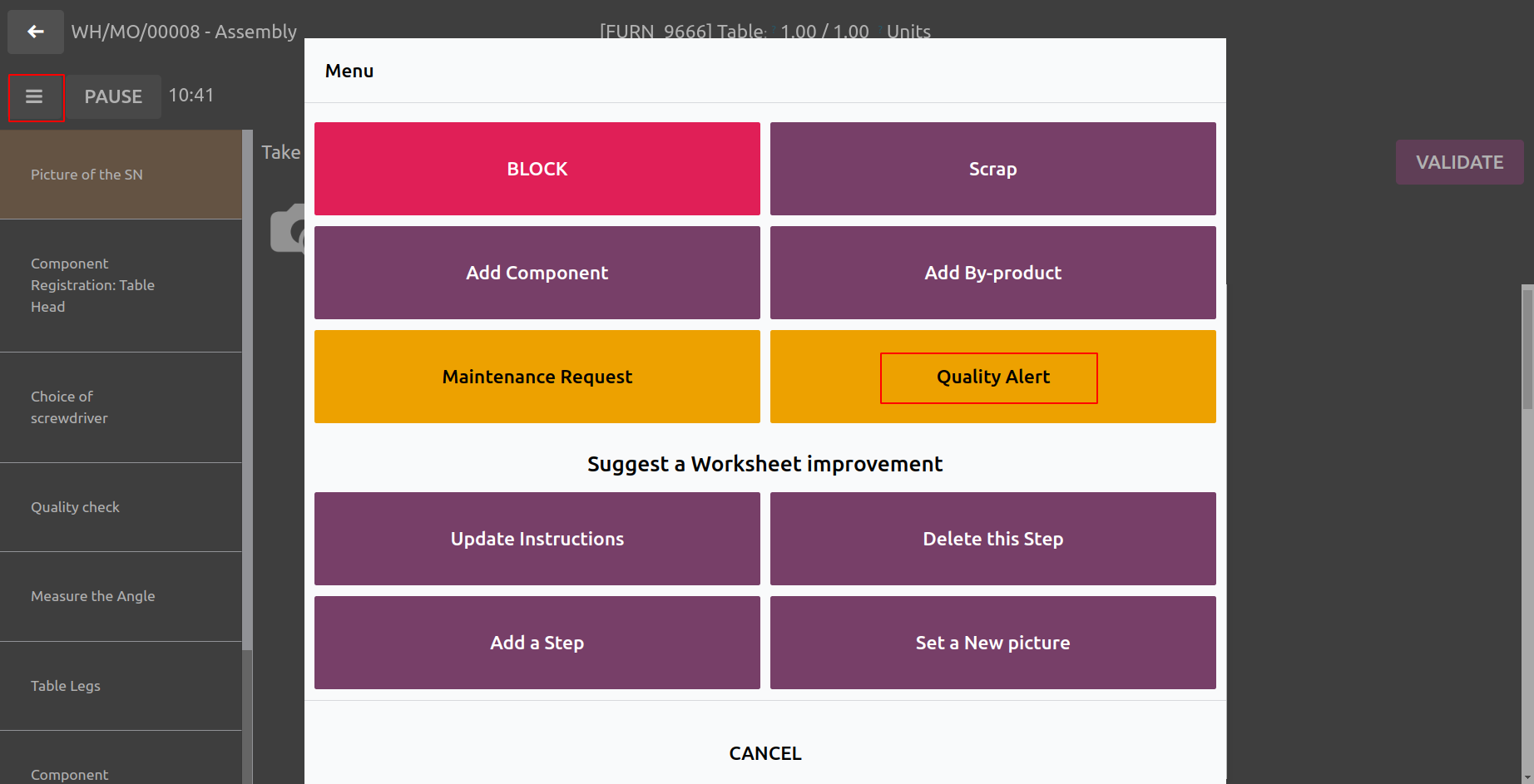Click the back arrow icon
This screenshot has width=1534, height=784.
coord(35,32)
